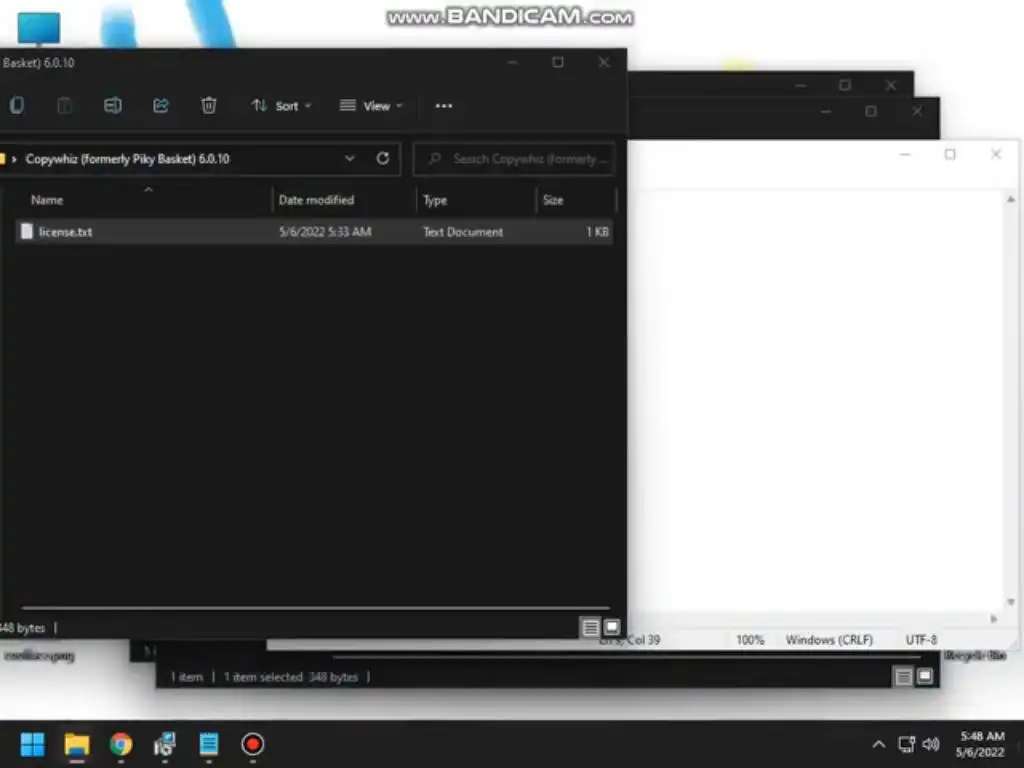Image resolution: width=1024 pixels, height=768 pixels.
Task: Open Bandicam recorder from the taskbar
Action: point(253,744)
